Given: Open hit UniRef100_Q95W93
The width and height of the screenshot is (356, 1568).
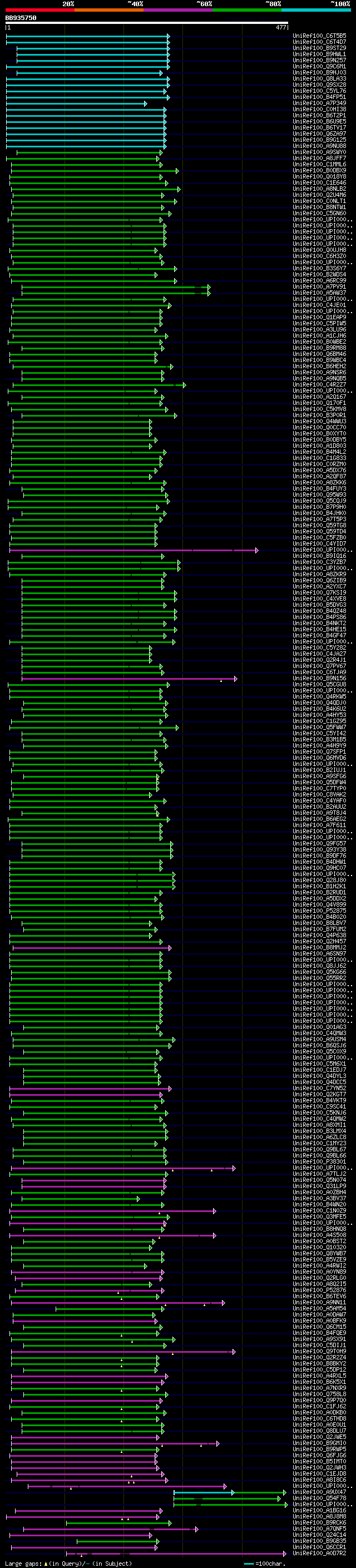Looking at the screenshot, I should click(319, 495).
